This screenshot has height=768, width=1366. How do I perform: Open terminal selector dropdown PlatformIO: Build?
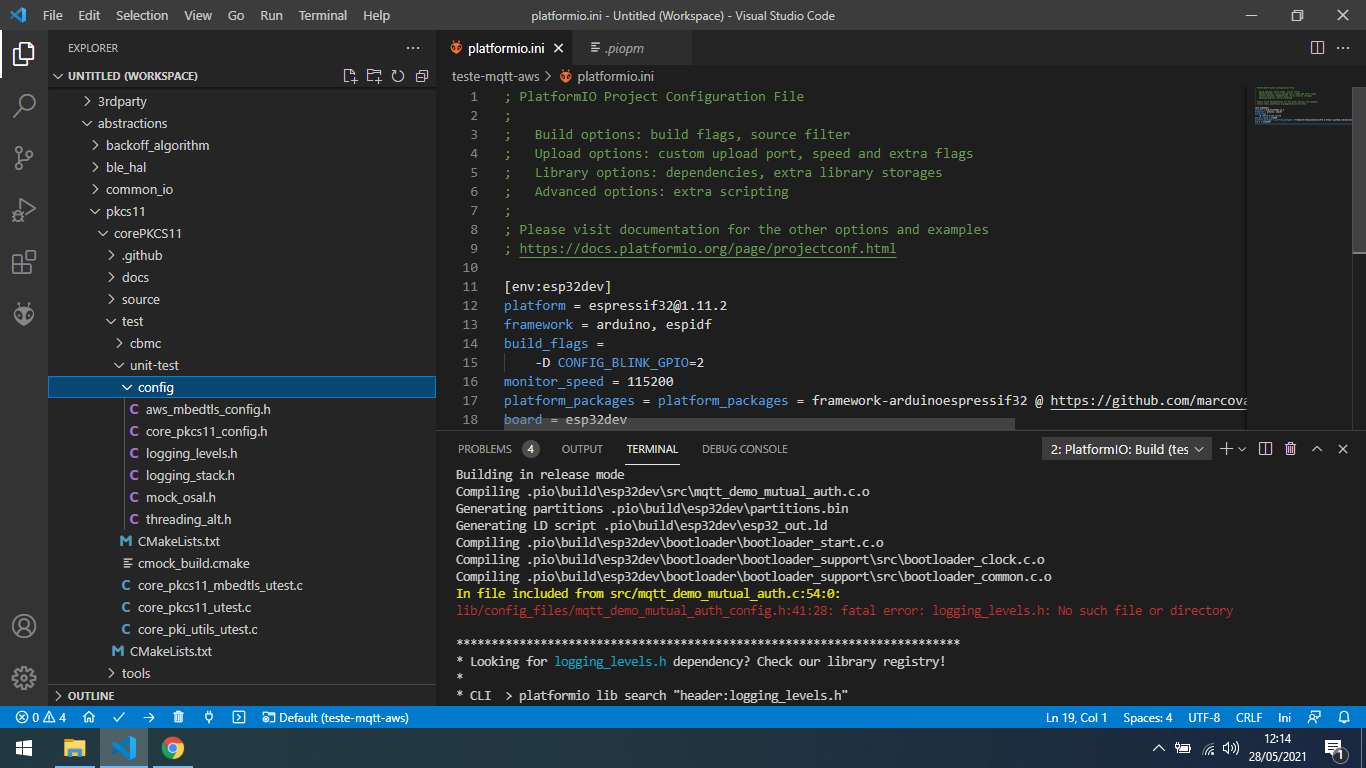pyautogui.click(x=1127, y=449)
